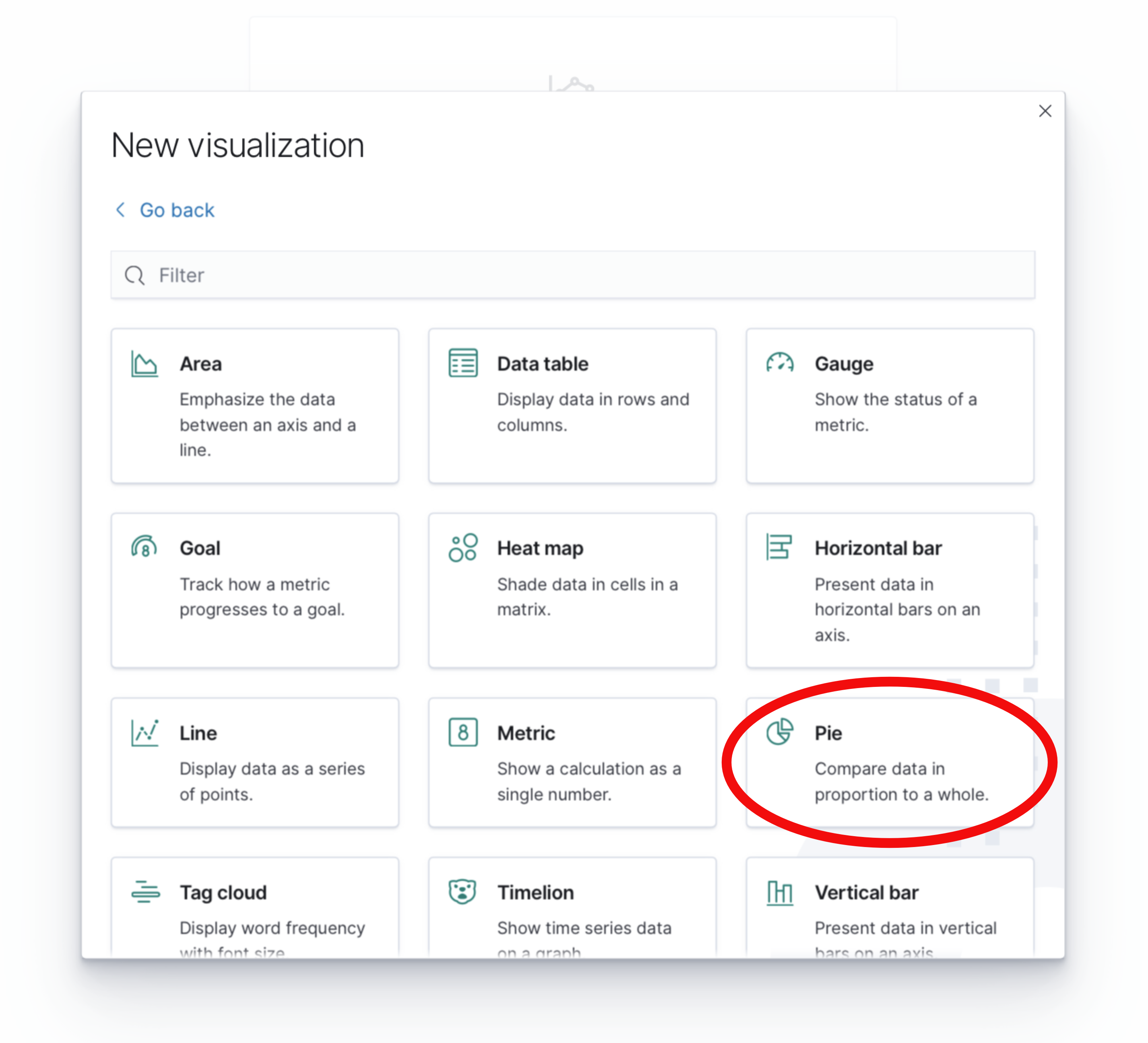Click the Horizontal bar icon
This screenshot has height=1043, width=1148.
tap(779, 547)
